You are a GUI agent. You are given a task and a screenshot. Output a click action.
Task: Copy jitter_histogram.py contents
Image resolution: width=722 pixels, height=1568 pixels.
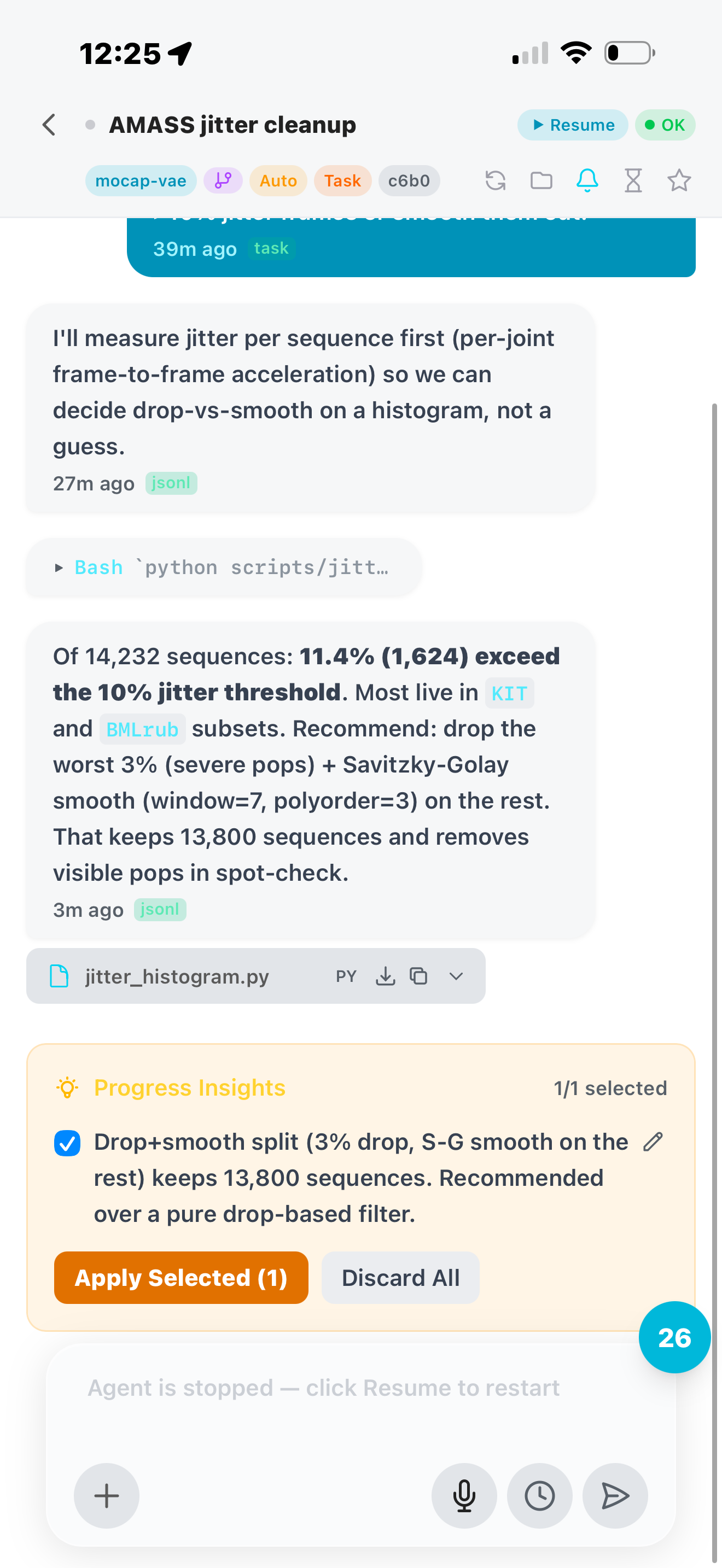tap(419, 976)
